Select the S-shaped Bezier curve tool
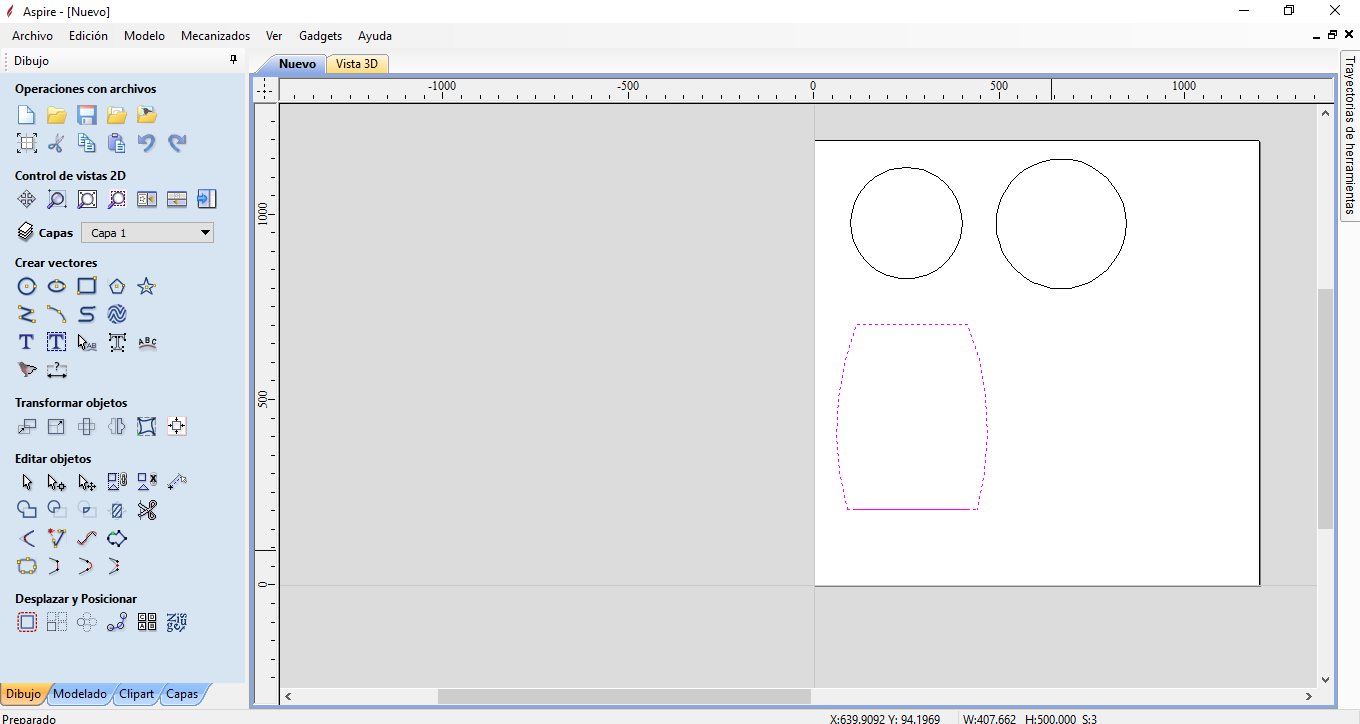Viewport: 1360px width, 724px height. pyautogui.click(x=87, y=315)
